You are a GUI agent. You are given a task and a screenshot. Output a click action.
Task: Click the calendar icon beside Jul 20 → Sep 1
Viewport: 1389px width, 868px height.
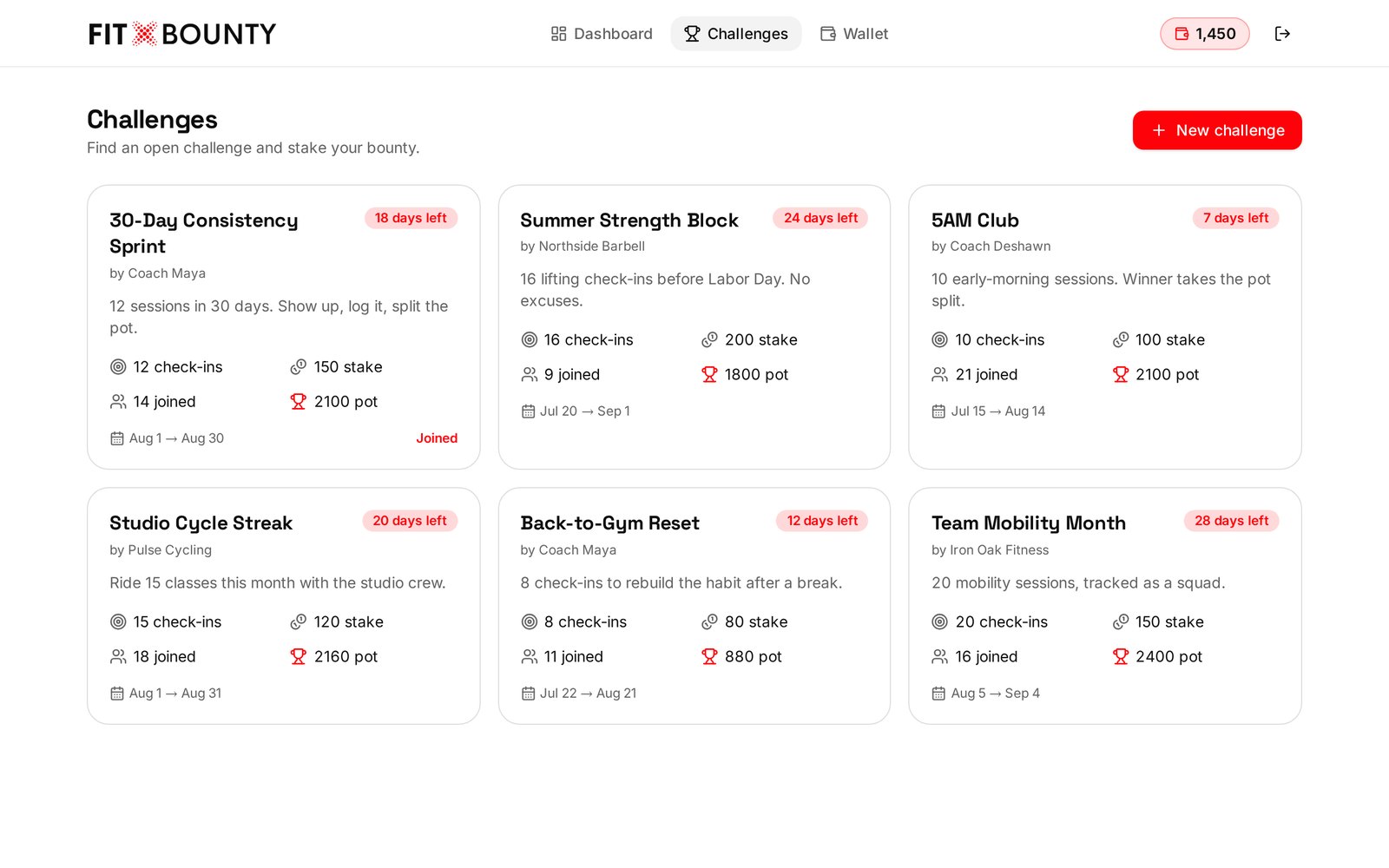click(x=528, y=411)
